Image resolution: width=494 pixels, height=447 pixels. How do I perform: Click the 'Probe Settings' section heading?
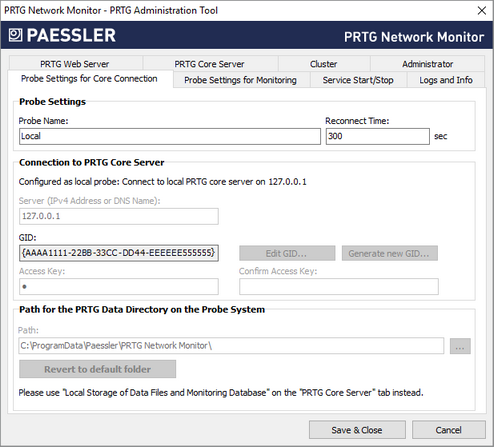[x=52, y=102]
